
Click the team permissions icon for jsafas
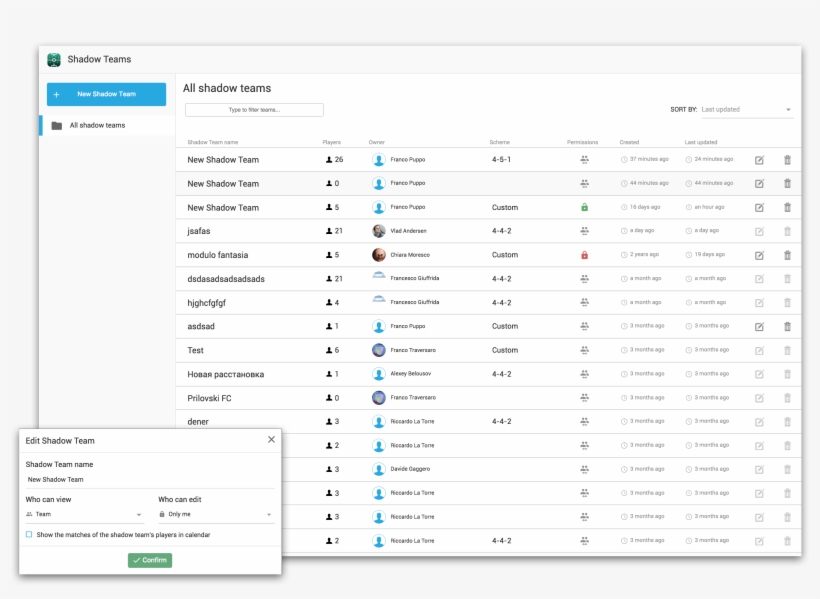(584, 231)
